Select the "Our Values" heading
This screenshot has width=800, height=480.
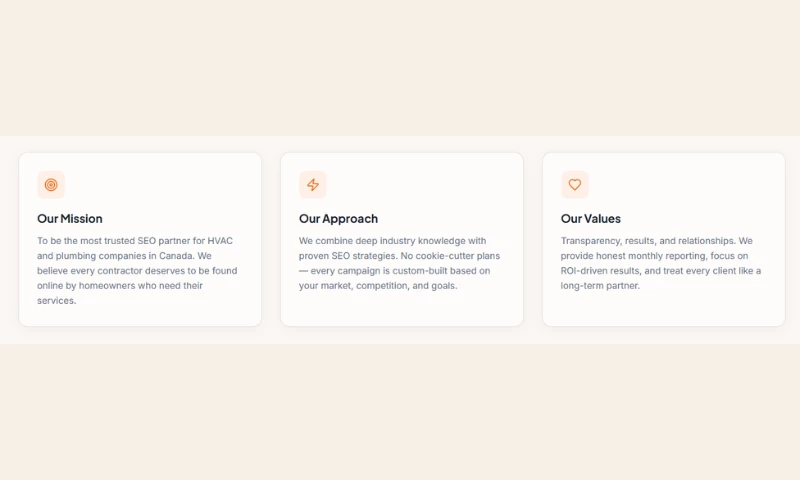click(591, 219)
